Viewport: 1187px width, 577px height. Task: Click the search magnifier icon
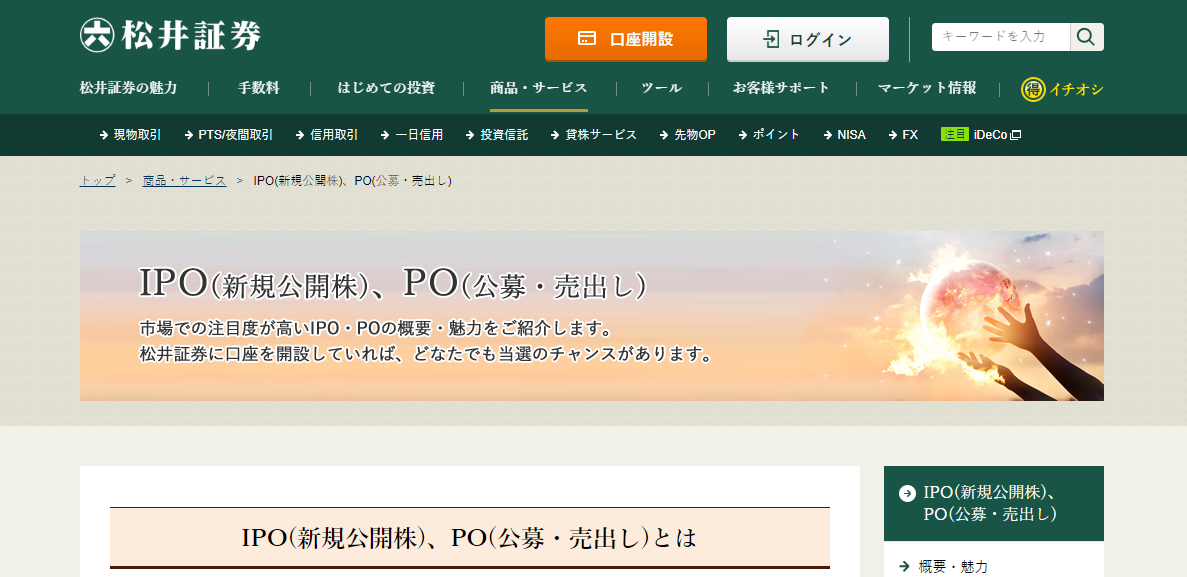pos(1086,37)
